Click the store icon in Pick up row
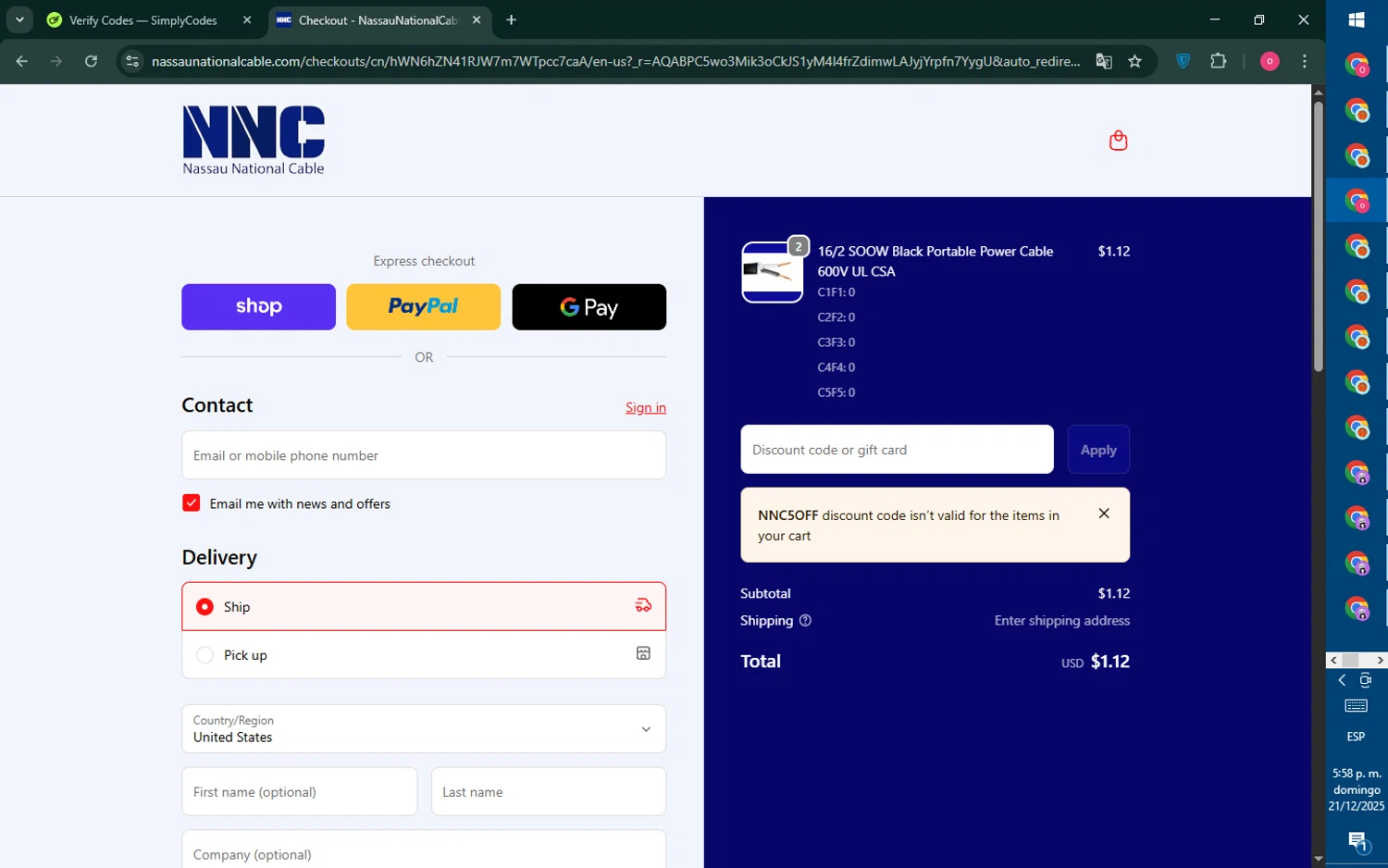Screen dimensions: 1388x868 [643, 653]
